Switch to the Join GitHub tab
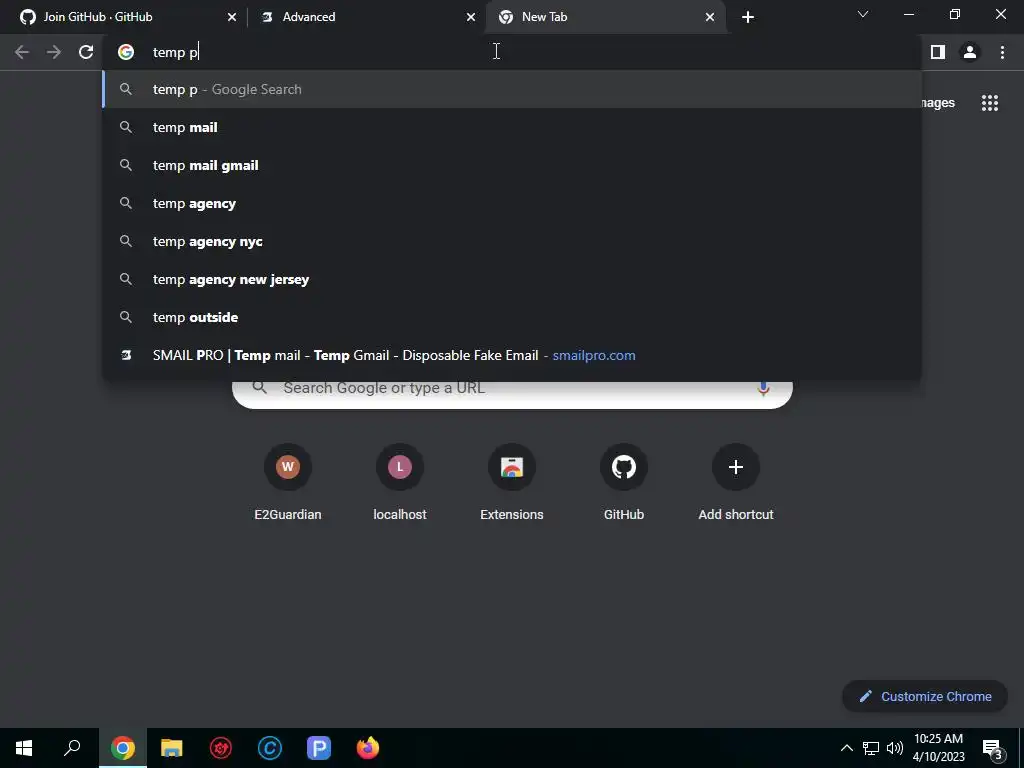 (123, 17)
